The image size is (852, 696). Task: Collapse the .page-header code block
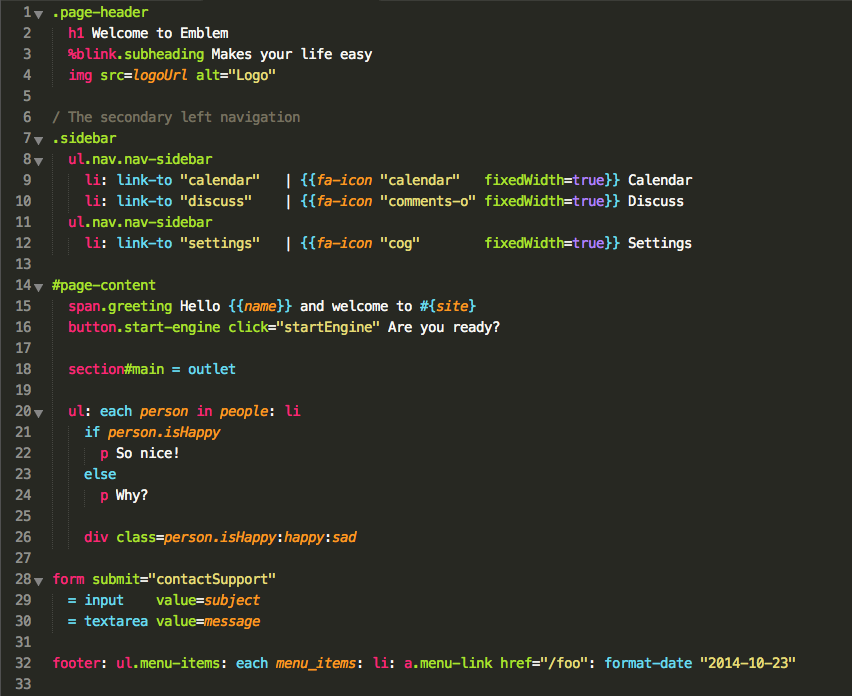click(x=37, y=14)
